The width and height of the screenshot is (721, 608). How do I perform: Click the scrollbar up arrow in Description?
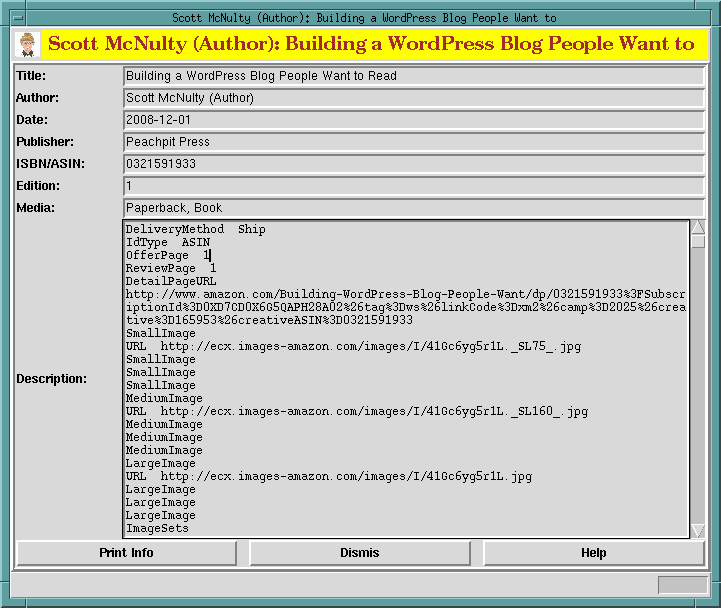698,227
